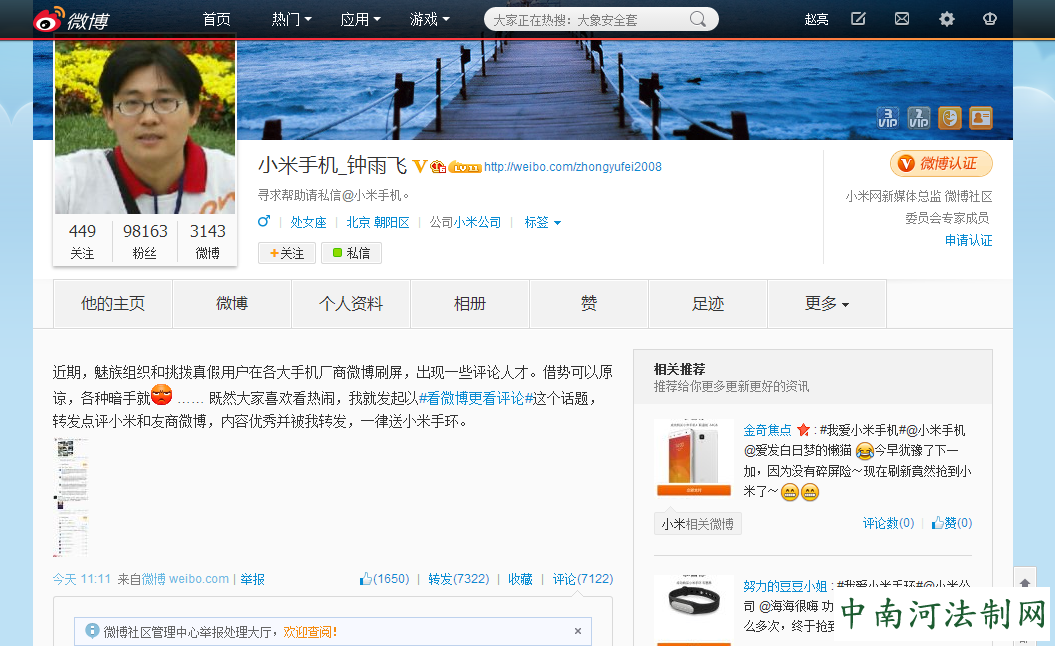The image size is (1055, 646).
Task: Open the Mi Band product thumbnail
Action: [694, 610]
